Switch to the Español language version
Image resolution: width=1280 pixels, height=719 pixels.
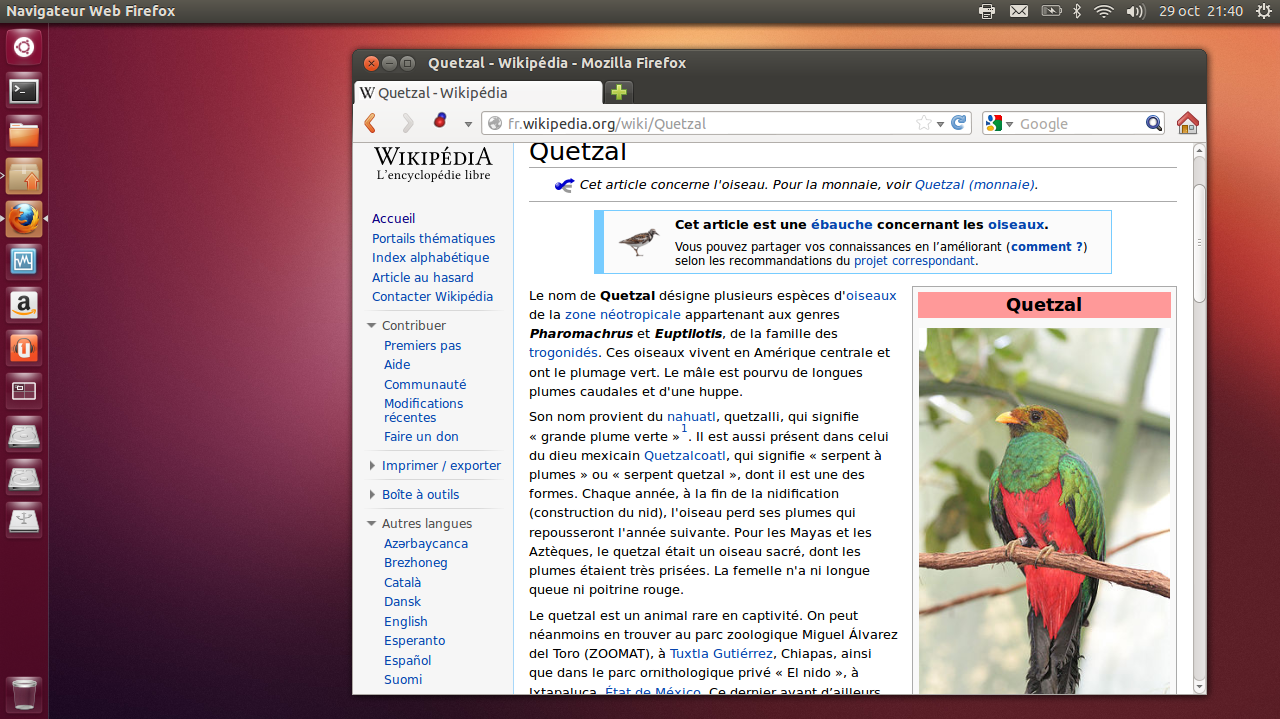(x=407, y=660)
